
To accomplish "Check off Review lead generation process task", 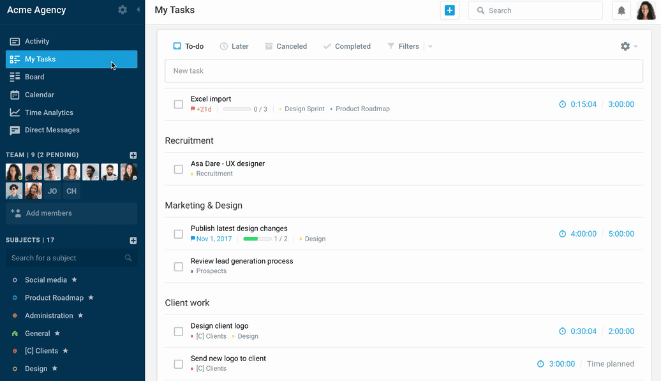I will pyautogui.click(x=178, y=266).
